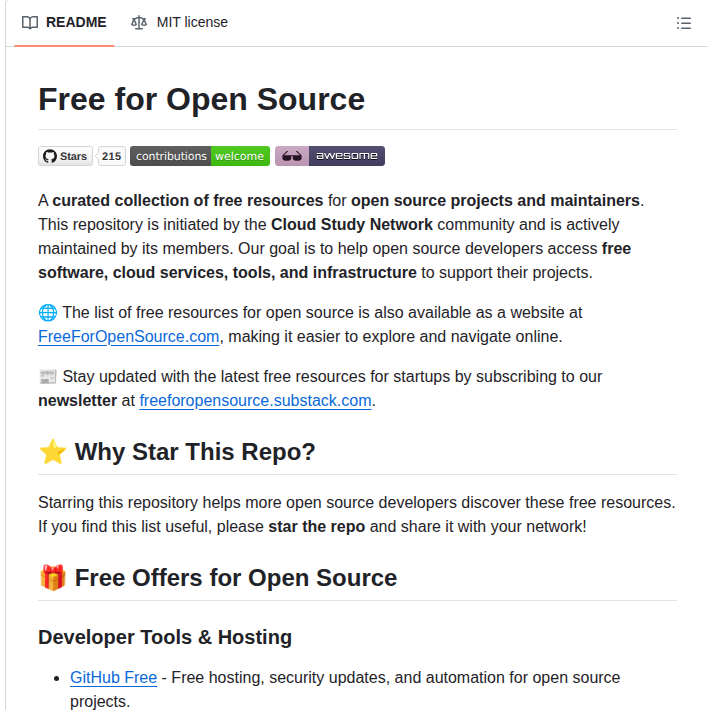Click the license scales icon
This screenshot has height=710, width=708.
coord(139,23)
